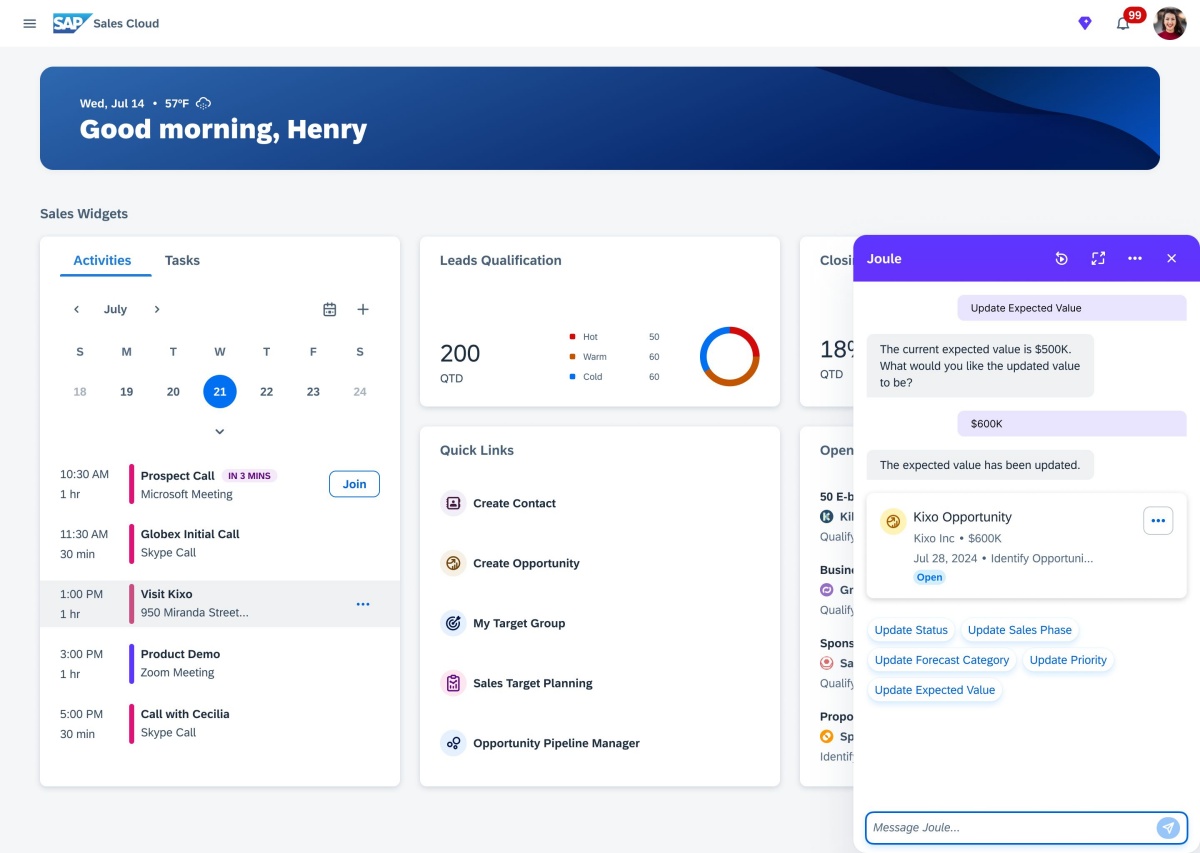Click the Warm legend orange swatch
The image size is (1200, 853).
click(x=572, y=357)
